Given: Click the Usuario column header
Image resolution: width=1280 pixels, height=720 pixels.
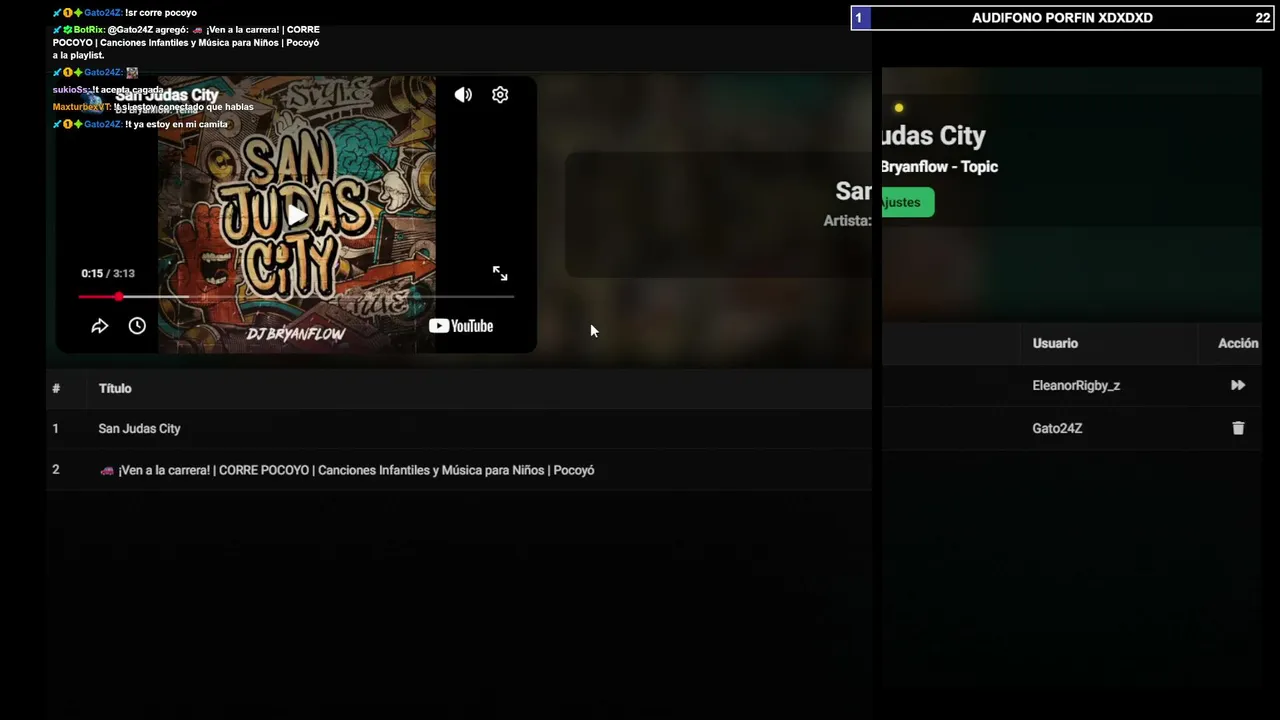Looking at the screenshot, I should click(1055, 343).
